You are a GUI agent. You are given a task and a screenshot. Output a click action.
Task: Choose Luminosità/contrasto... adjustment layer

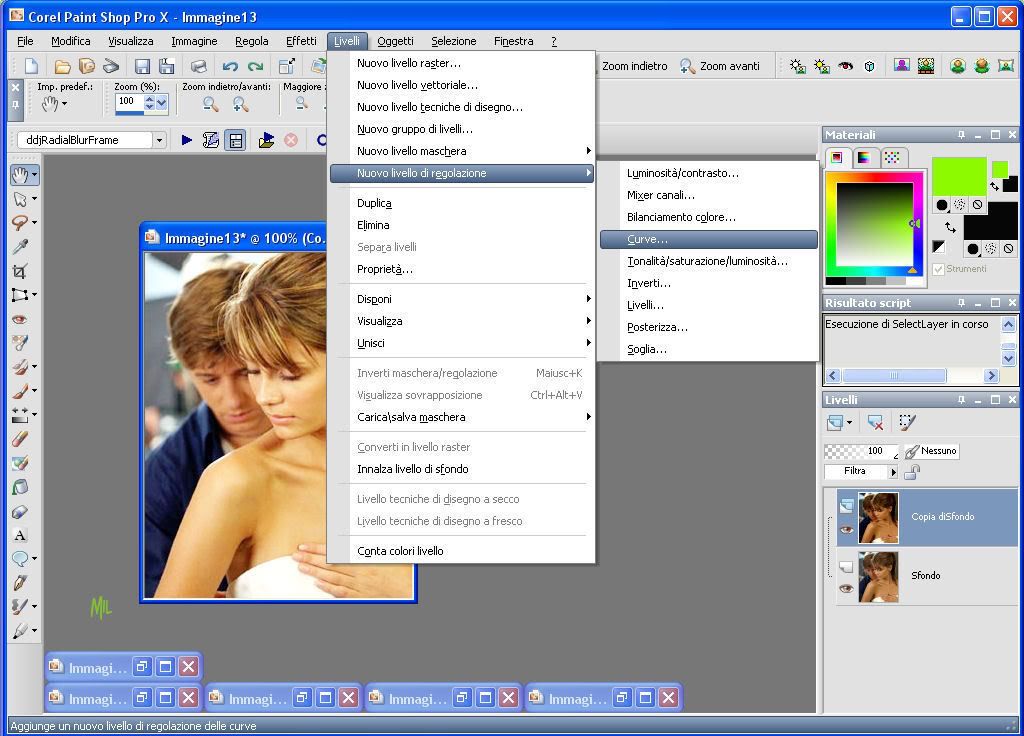coord(709,173)
